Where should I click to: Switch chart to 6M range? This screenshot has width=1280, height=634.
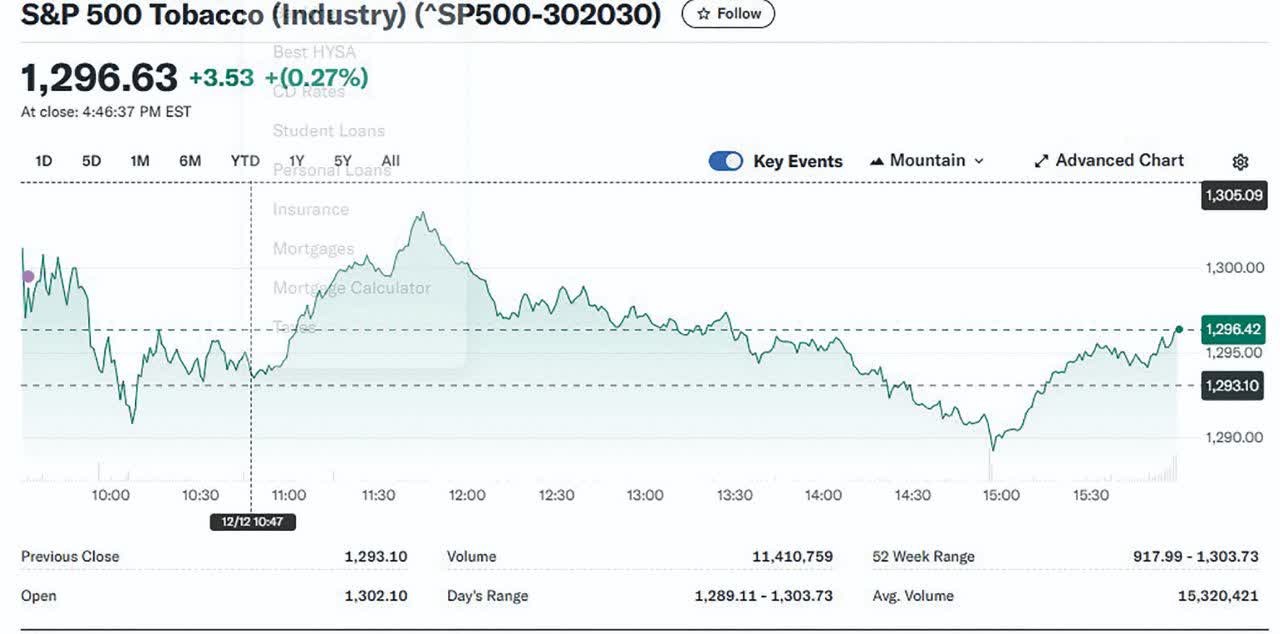click(x=190, y=161)
